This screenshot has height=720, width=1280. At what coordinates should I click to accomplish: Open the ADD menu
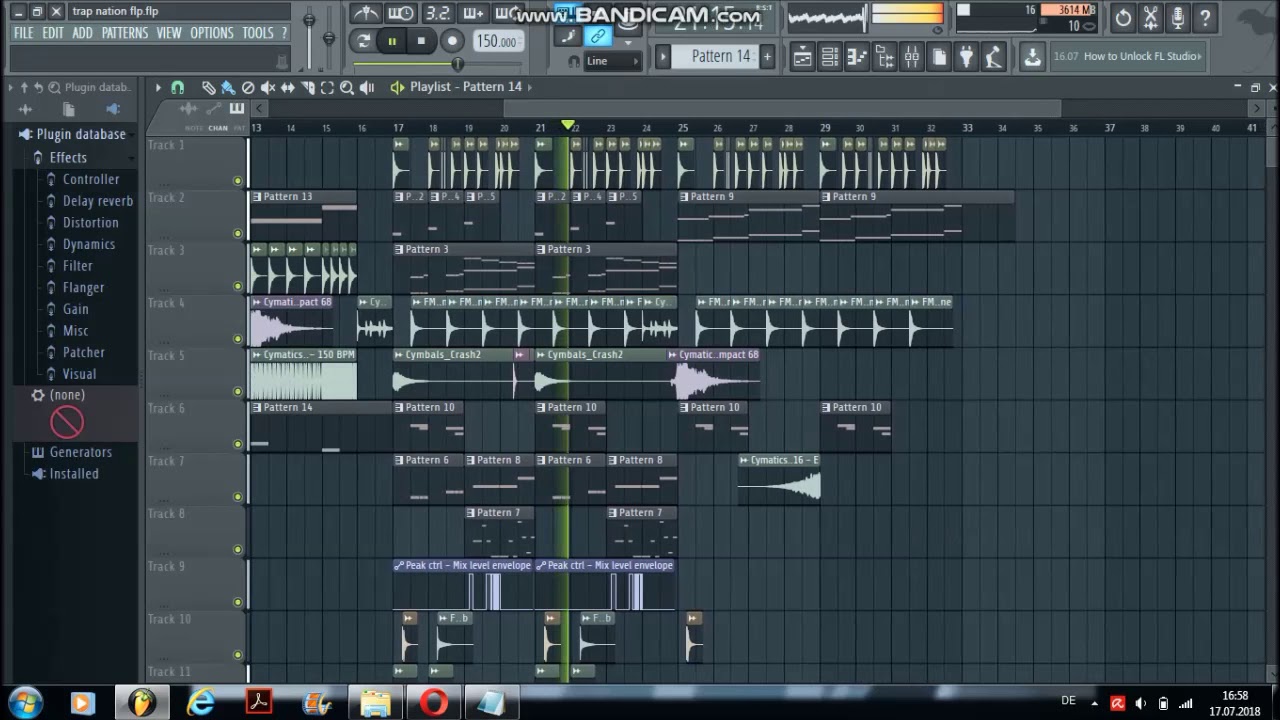click(82, 33)
